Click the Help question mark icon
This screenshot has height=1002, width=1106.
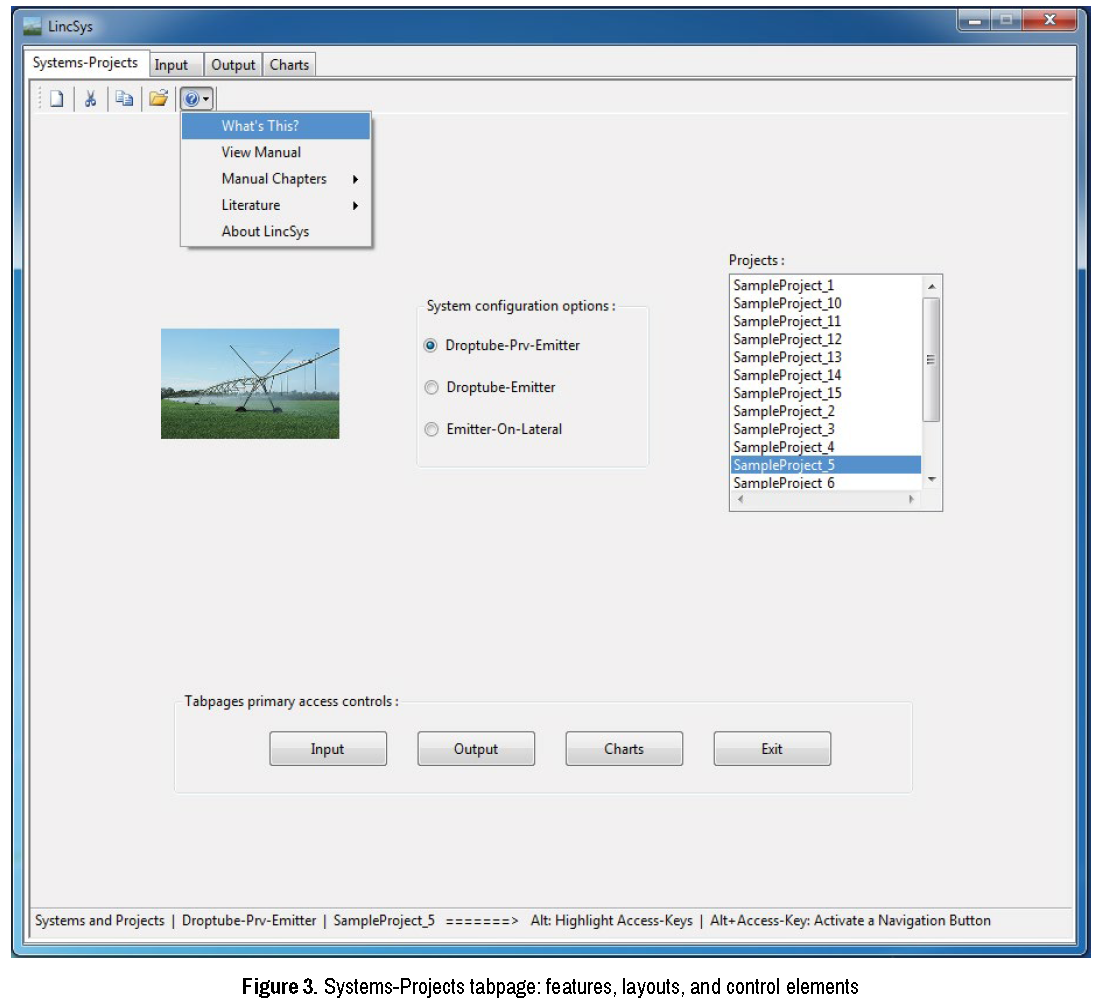[x=192, y=98]
